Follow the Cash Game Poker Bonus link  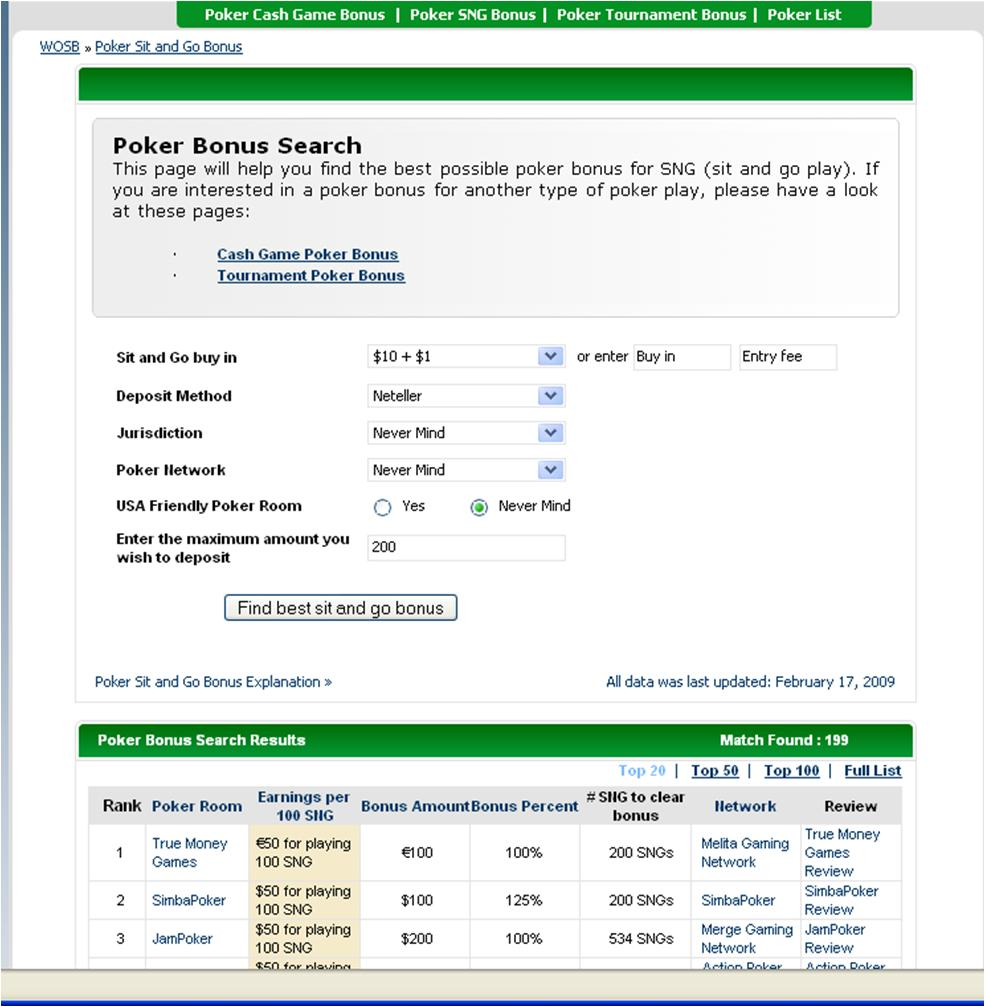coord(308,254)
